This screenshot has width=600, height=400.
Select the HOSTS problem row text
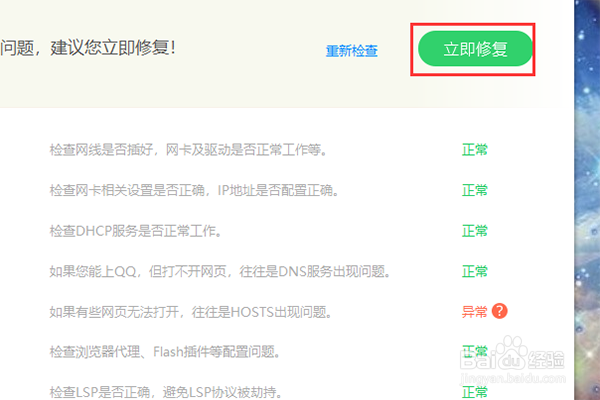point(191,312)
